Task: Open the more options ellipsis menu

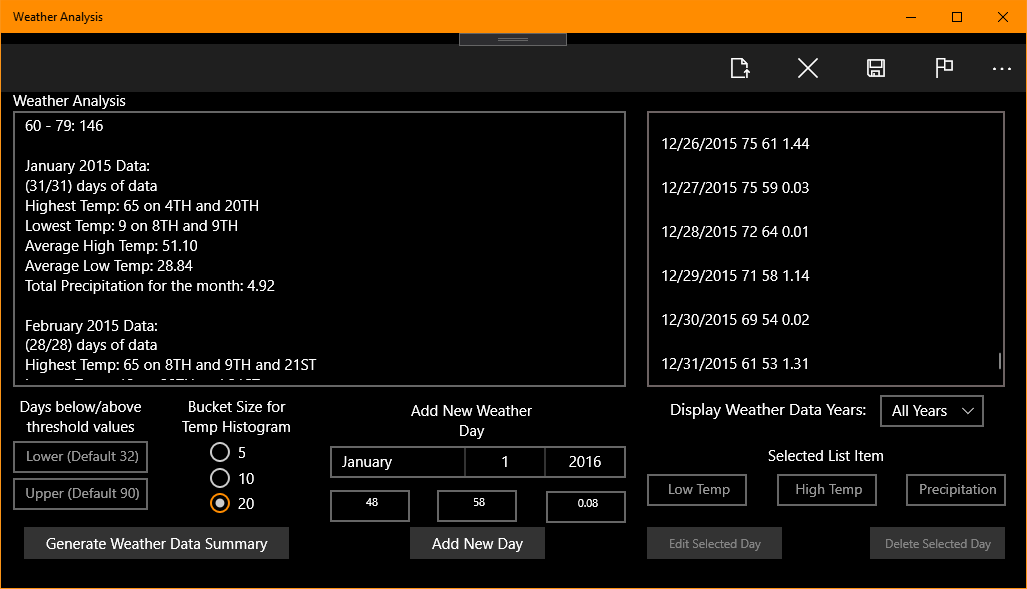Action: 1001,68
